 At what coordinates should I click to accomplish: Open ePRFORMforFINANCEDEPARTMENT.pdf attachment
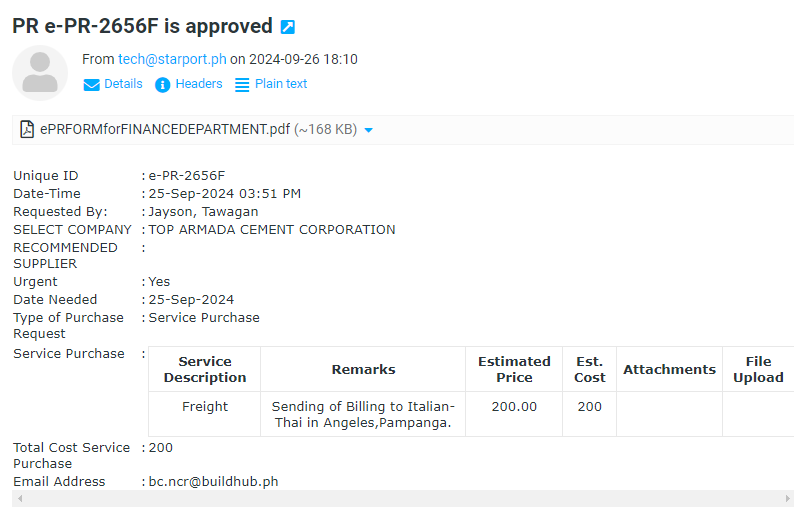(x=165, y=129)
